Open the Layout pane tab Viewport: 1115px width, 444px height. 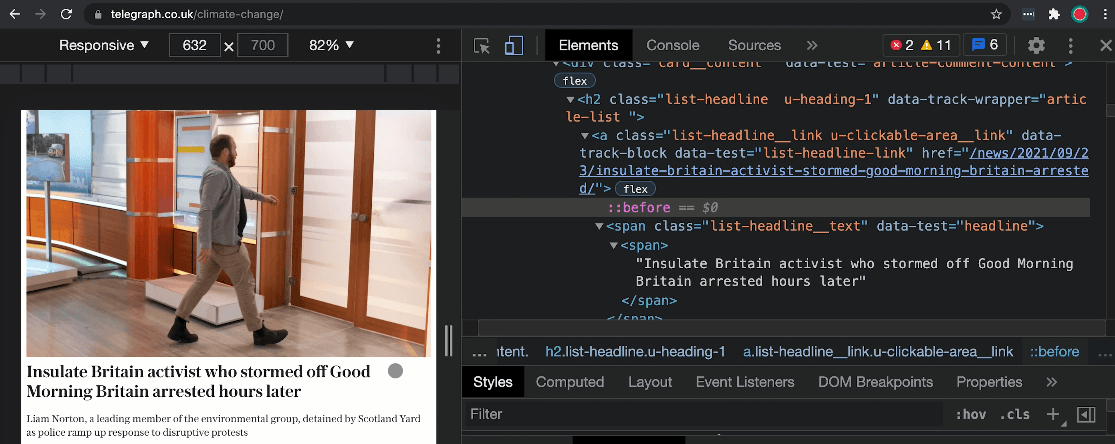click(x=650, y=382)
